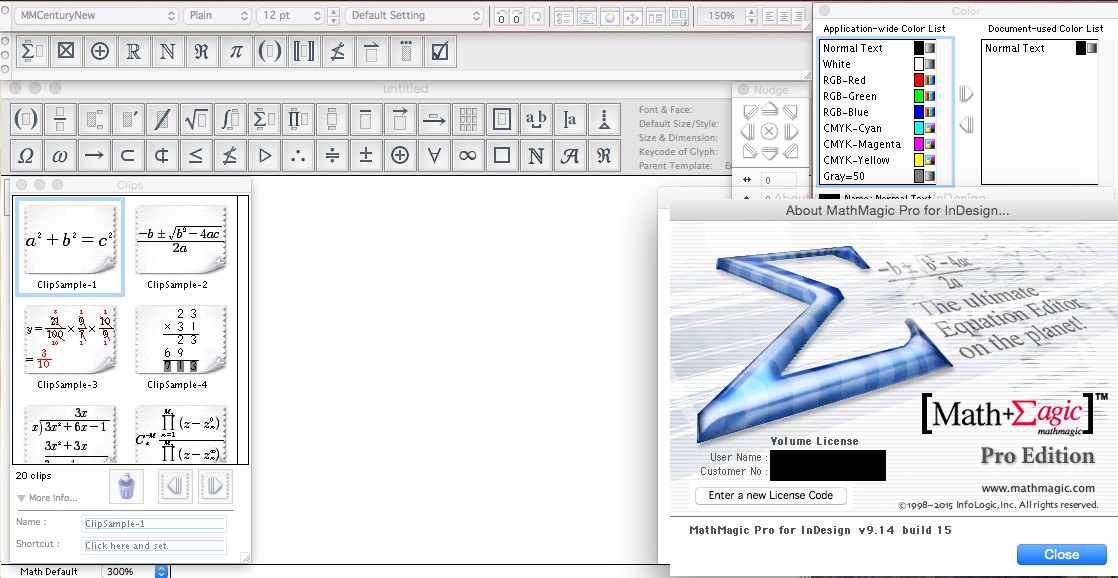Select ClipSample-4 multiplication thumbnail
This screenshot has height=578, width=1118.
(x=180, y=340)
